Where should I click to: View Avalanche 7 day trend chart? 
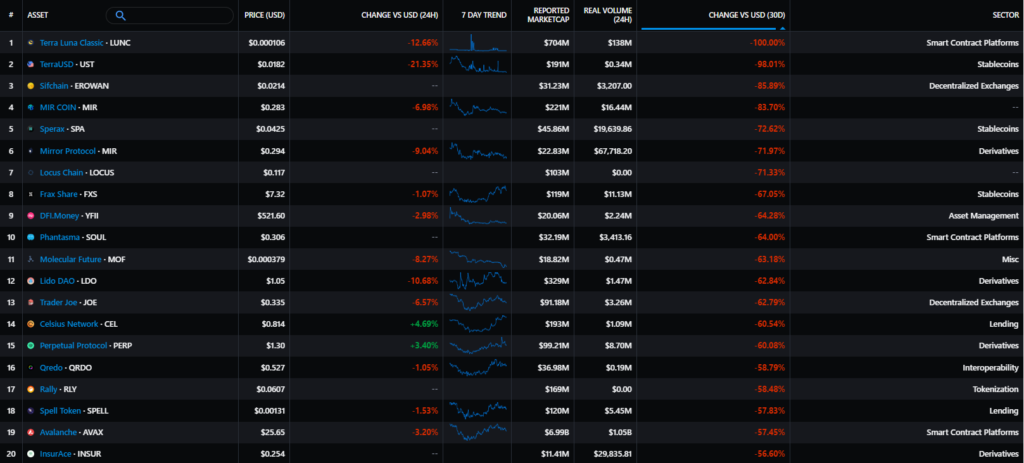point(478,432)
